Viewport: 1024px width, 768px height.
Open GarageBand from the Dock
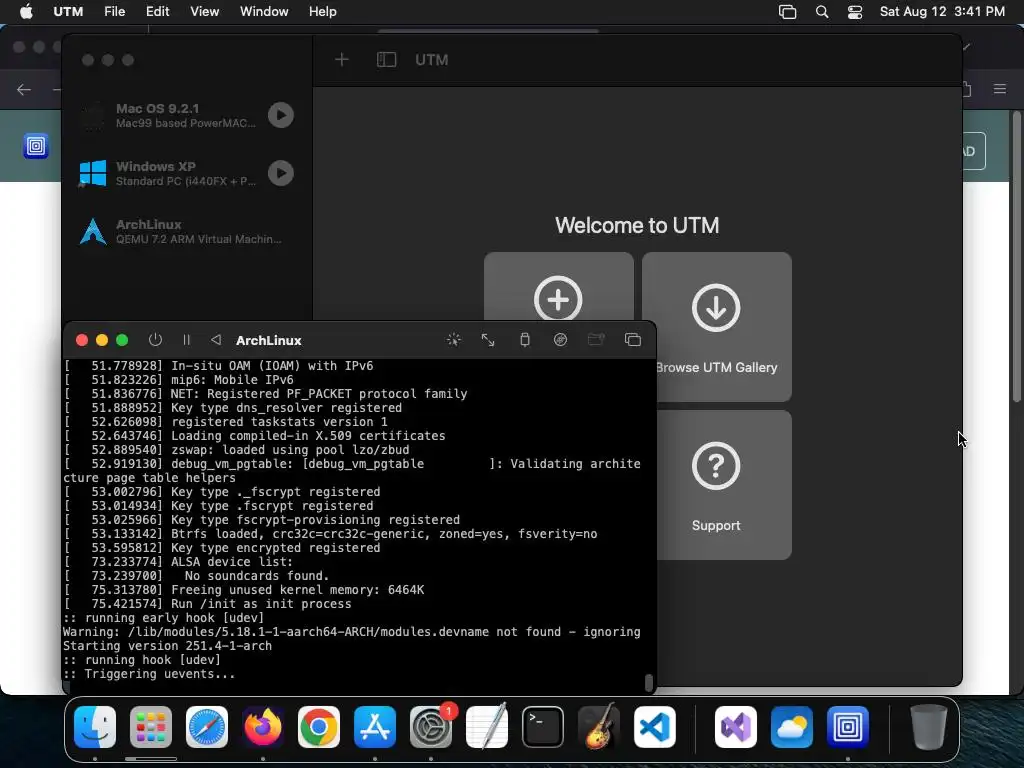point(599,727)
